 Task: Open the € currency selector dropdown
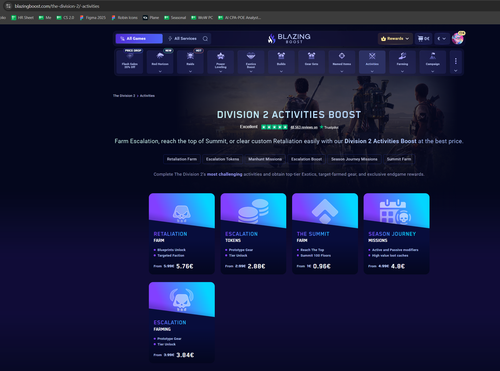(442, 39)
